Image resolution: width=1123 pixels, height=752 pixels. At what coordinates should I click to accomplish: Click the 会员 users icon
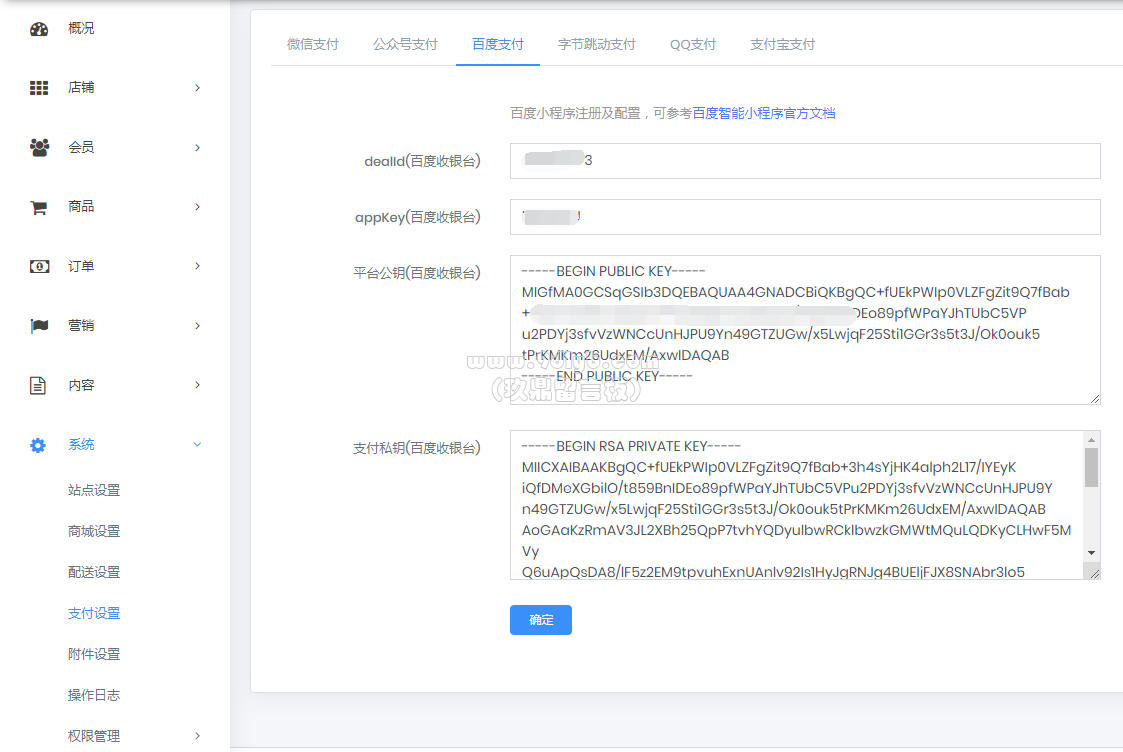(x=39, y=148)
